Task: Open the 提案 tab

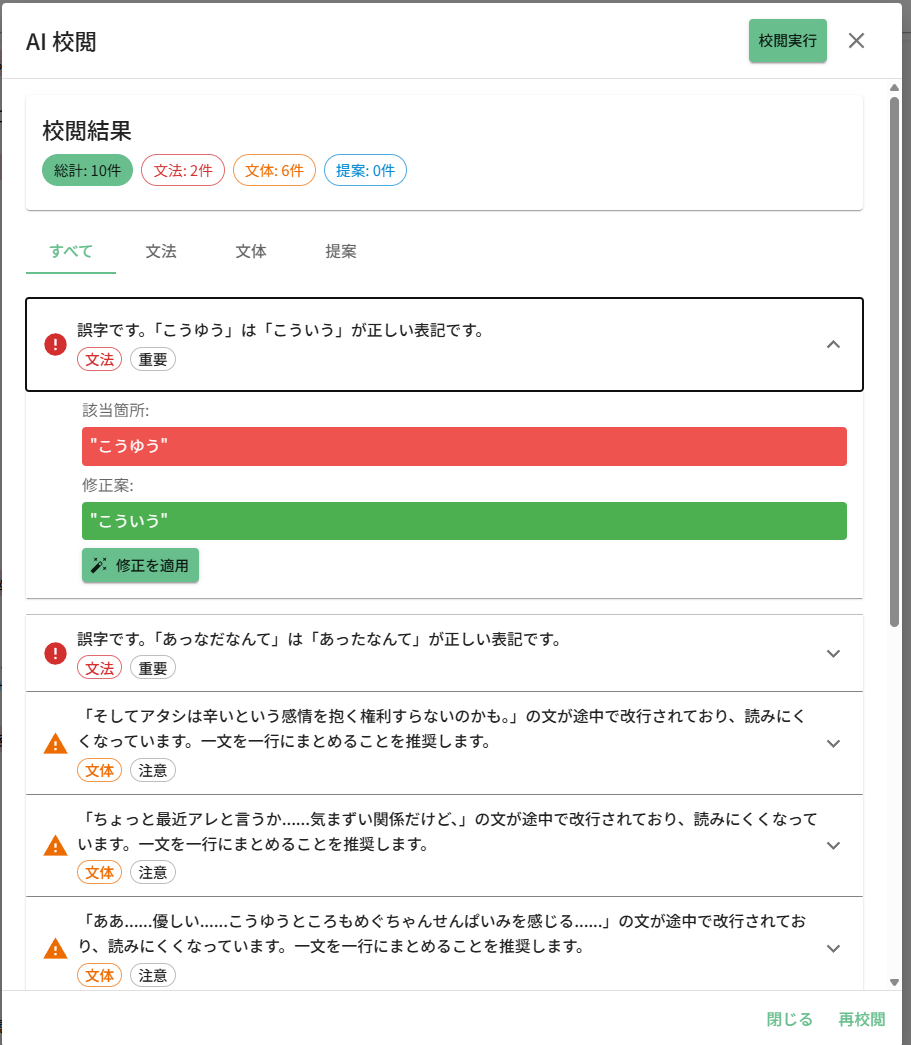Action: click(x=341, y=252)
